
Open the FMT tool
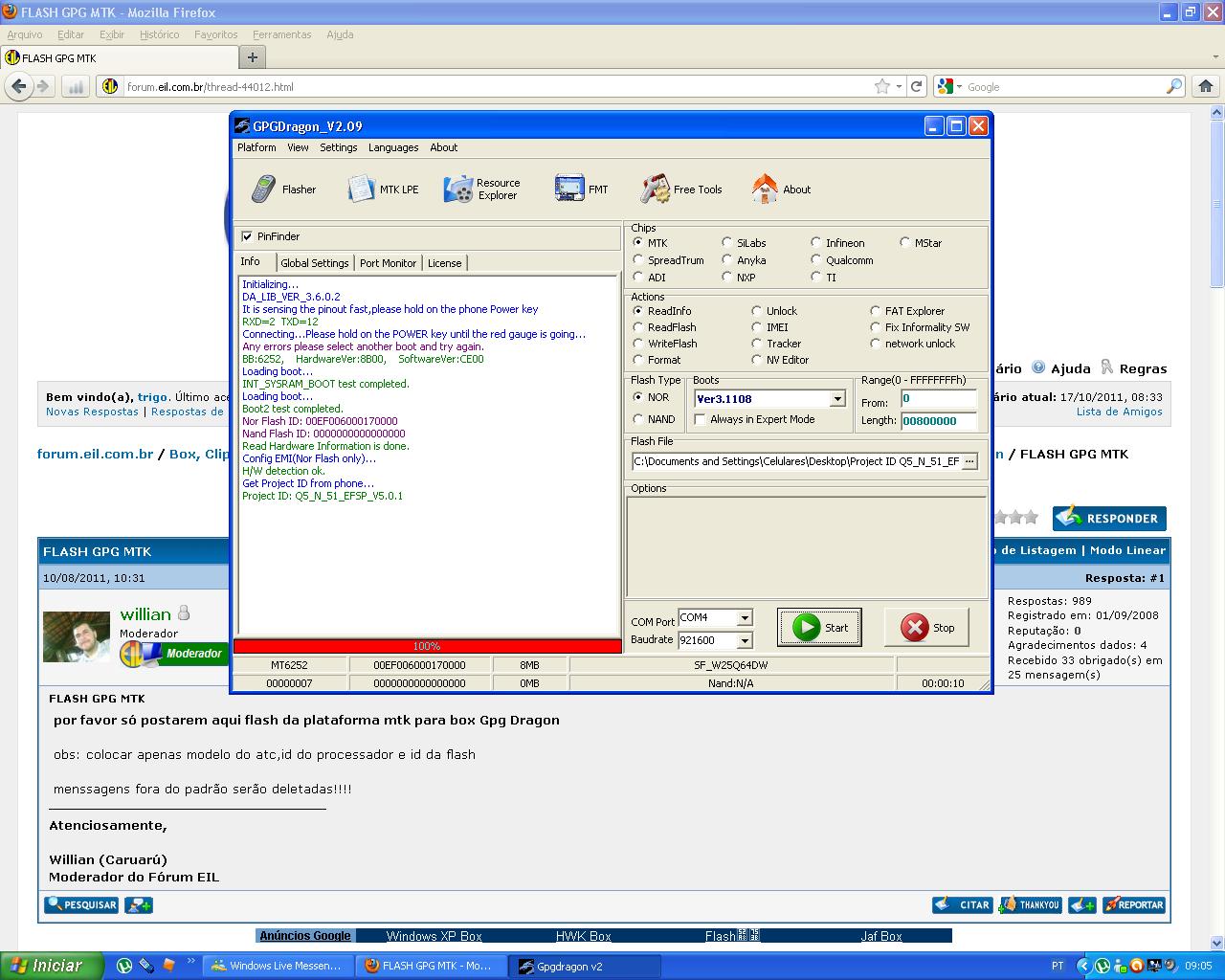[x=582, y=189]
